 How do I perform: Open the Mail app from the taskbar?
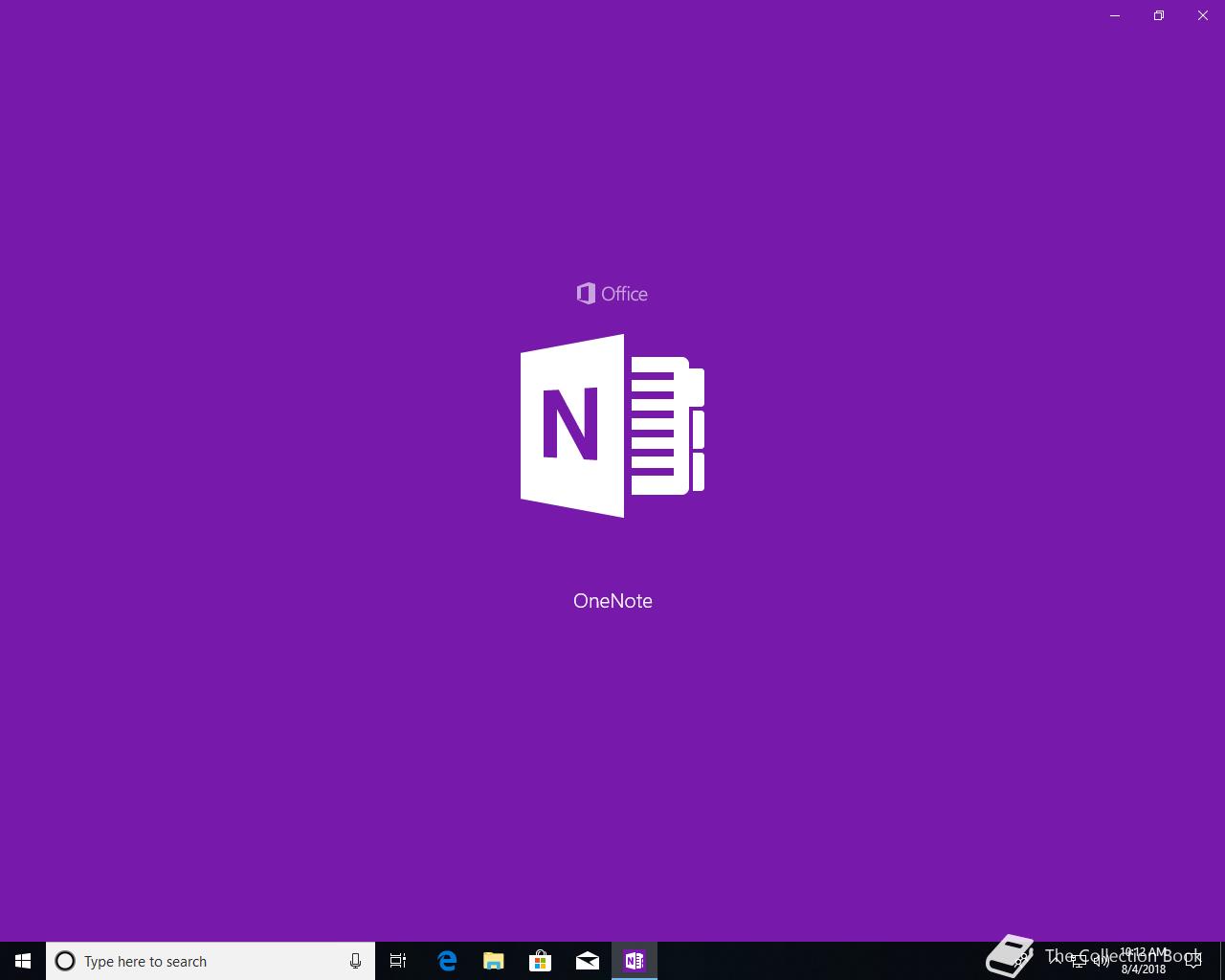coord(588,961)
